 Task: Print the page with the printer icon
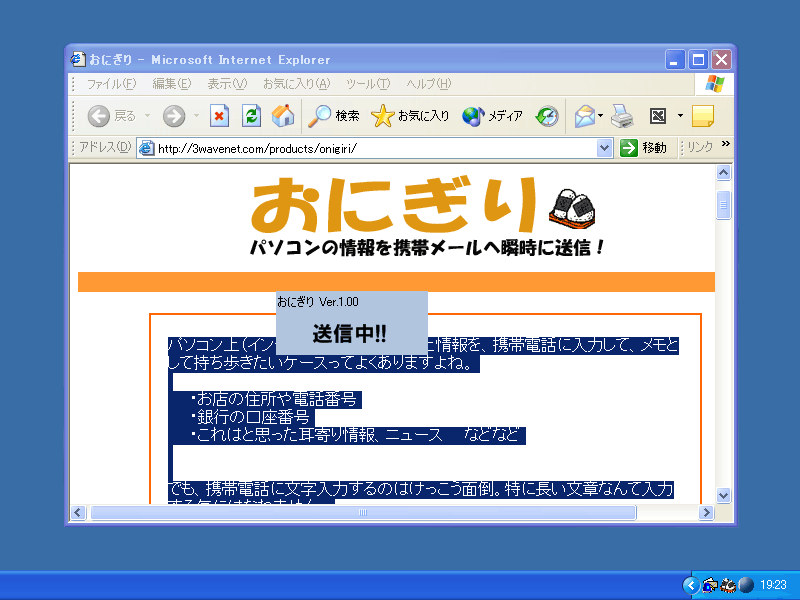click(622, 116)
